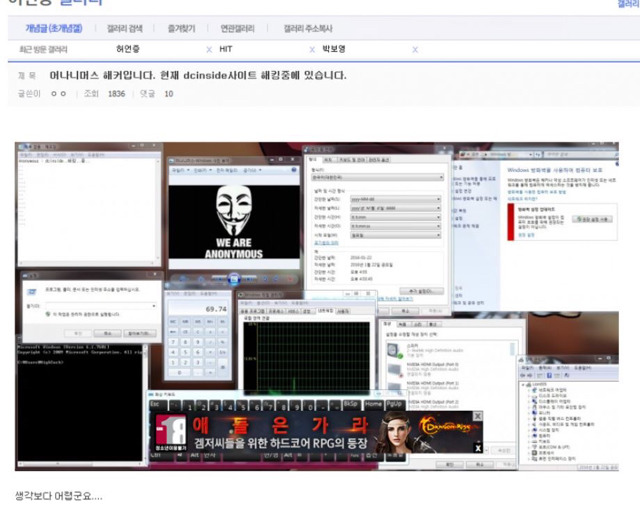The height and width of the screenshot is (527, 640).
Task: Open 인쇄 menu dropdown in Photo Viewer
Action: point(202,170)
